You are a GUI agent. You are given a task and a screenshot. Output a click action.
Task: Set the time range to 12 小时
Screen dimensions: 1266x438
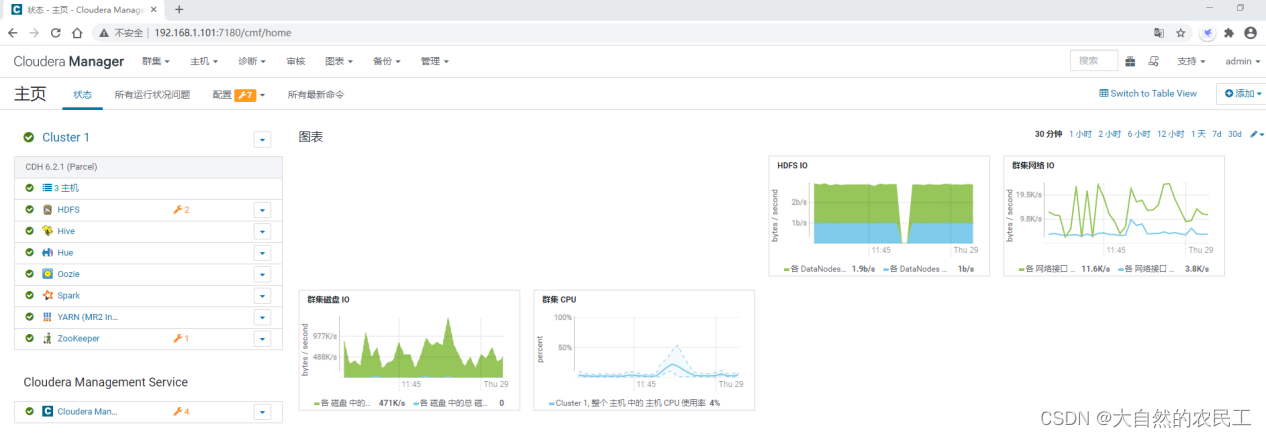(x=1171, y=134)
